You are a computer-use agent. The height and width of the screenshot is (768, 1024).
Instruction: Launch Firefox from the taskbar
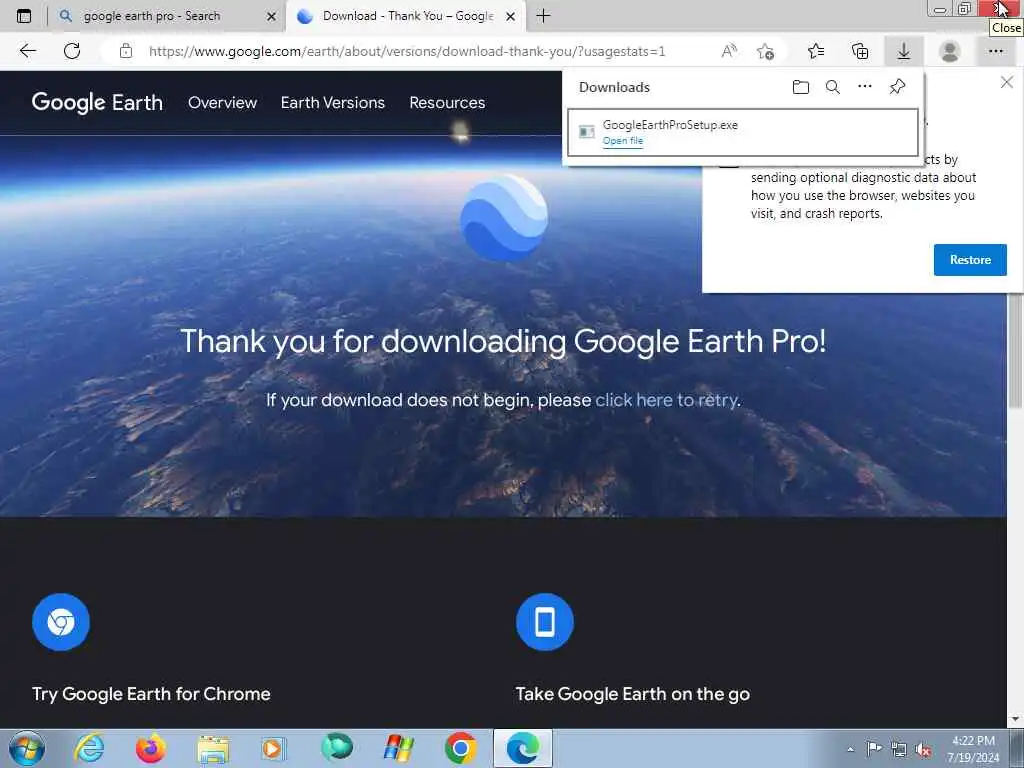click(x=150, y=748)
